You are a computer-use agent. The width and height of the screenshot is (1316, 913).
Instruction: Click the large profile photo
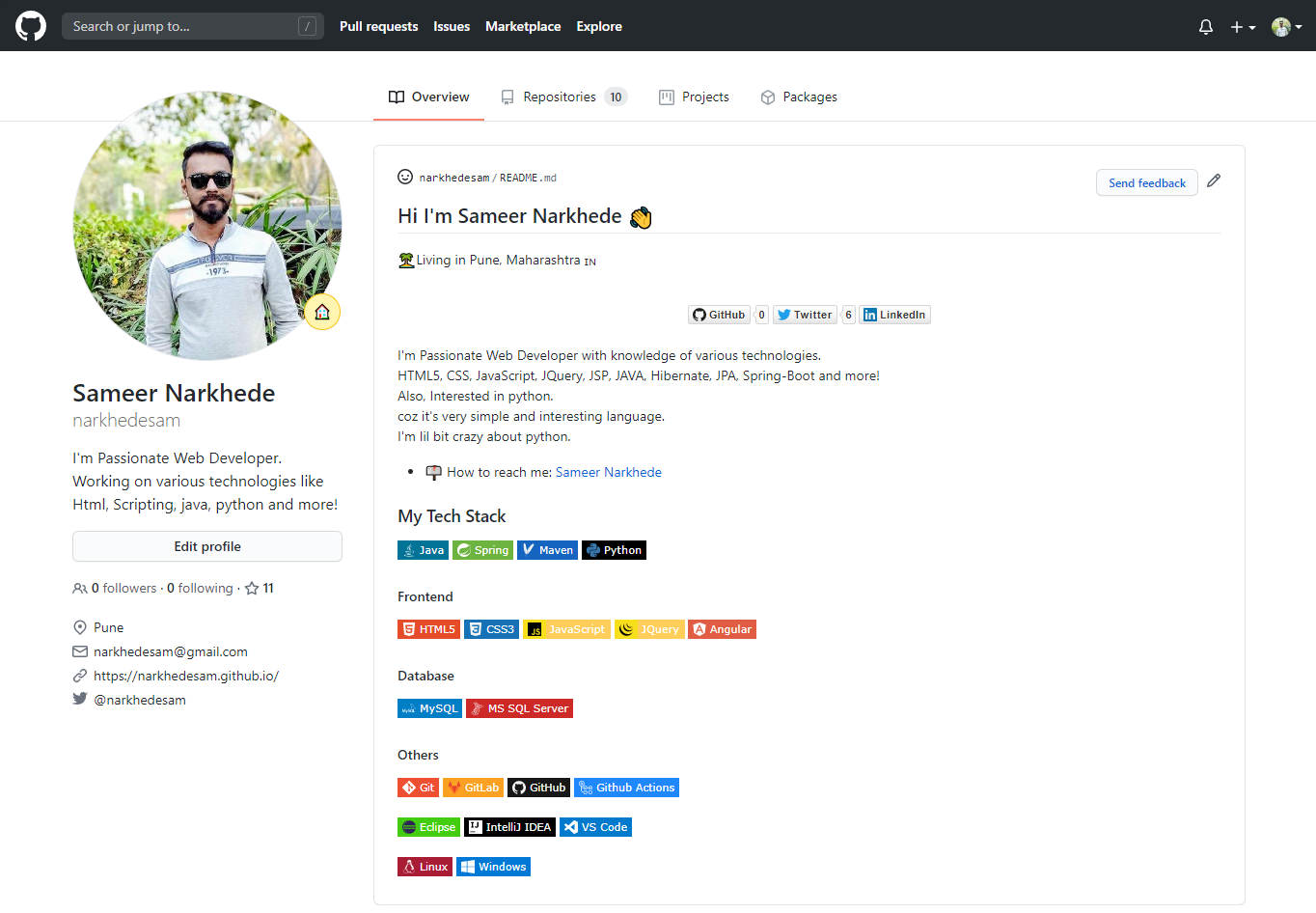[207, 226]
